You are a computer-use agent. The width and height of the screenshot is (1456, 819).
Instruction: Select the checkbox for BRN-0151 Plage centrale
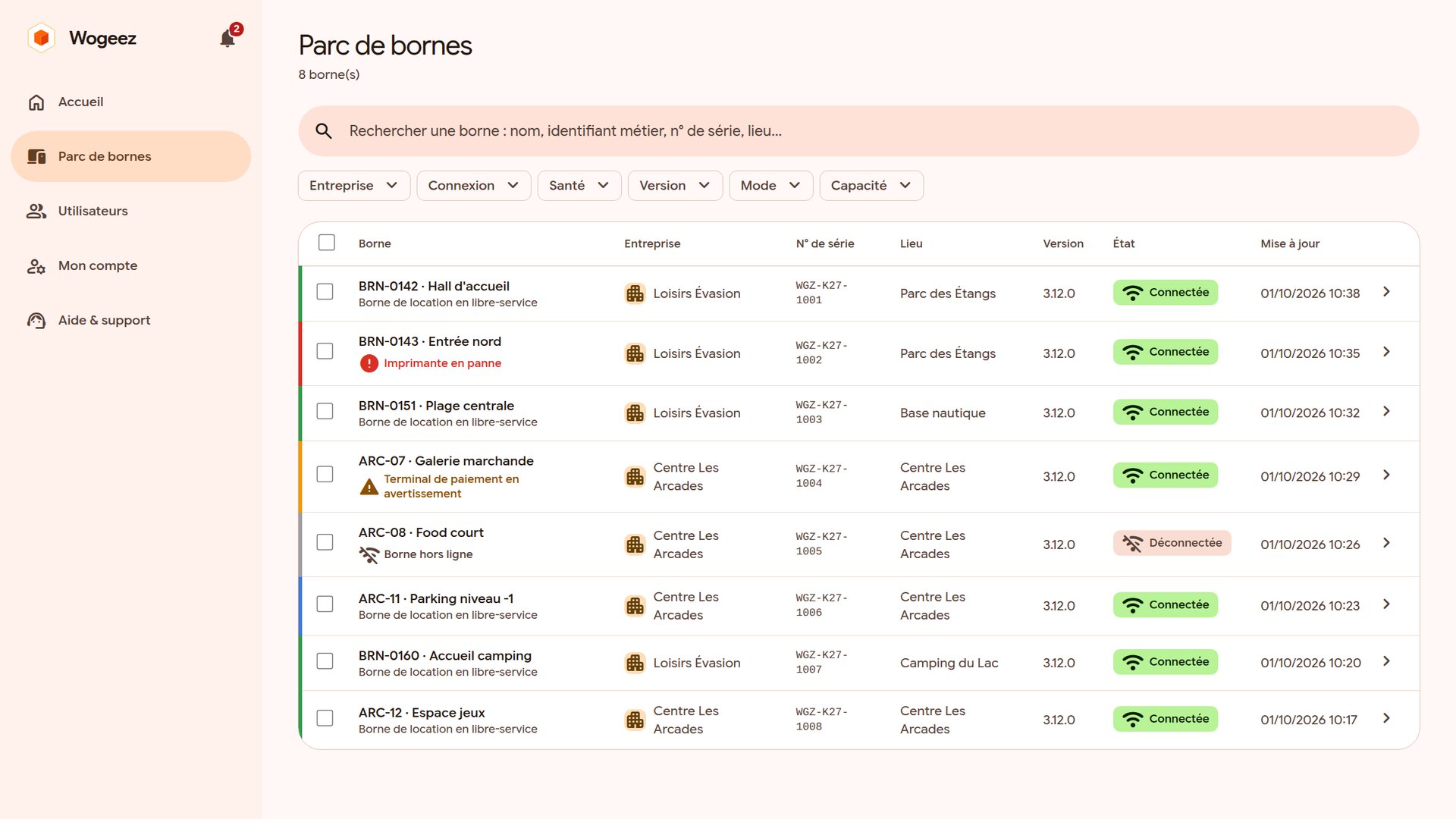tap(325, 411)
